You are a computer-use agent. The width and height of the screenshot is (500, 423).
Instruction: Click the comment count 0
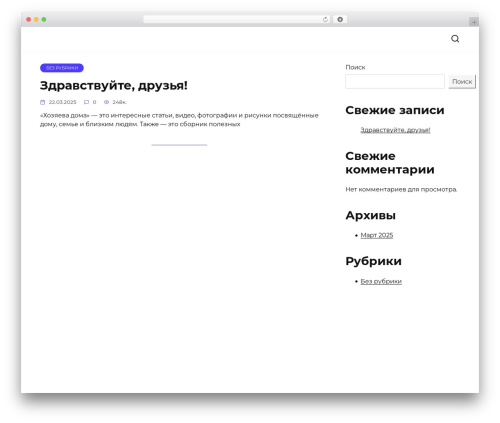94,102
